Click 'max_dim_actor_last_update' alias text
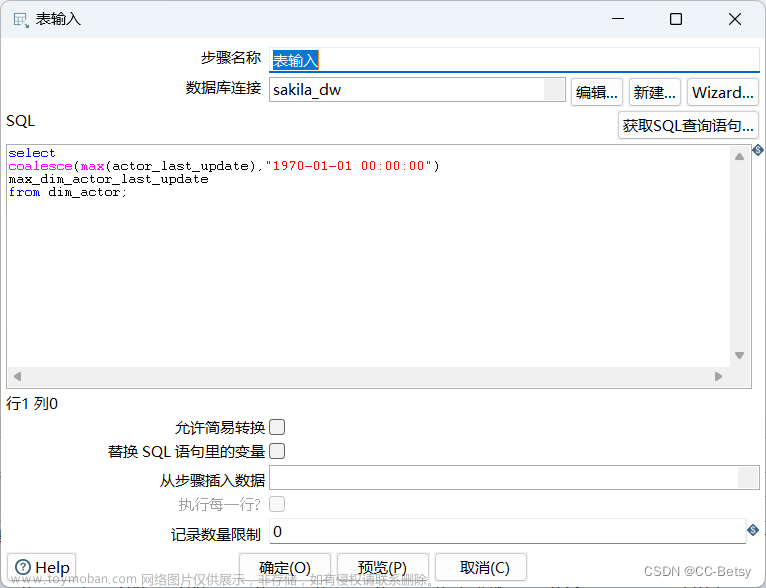Image resolution: width=766 pixels, height=588 pixels. (108, 179)
